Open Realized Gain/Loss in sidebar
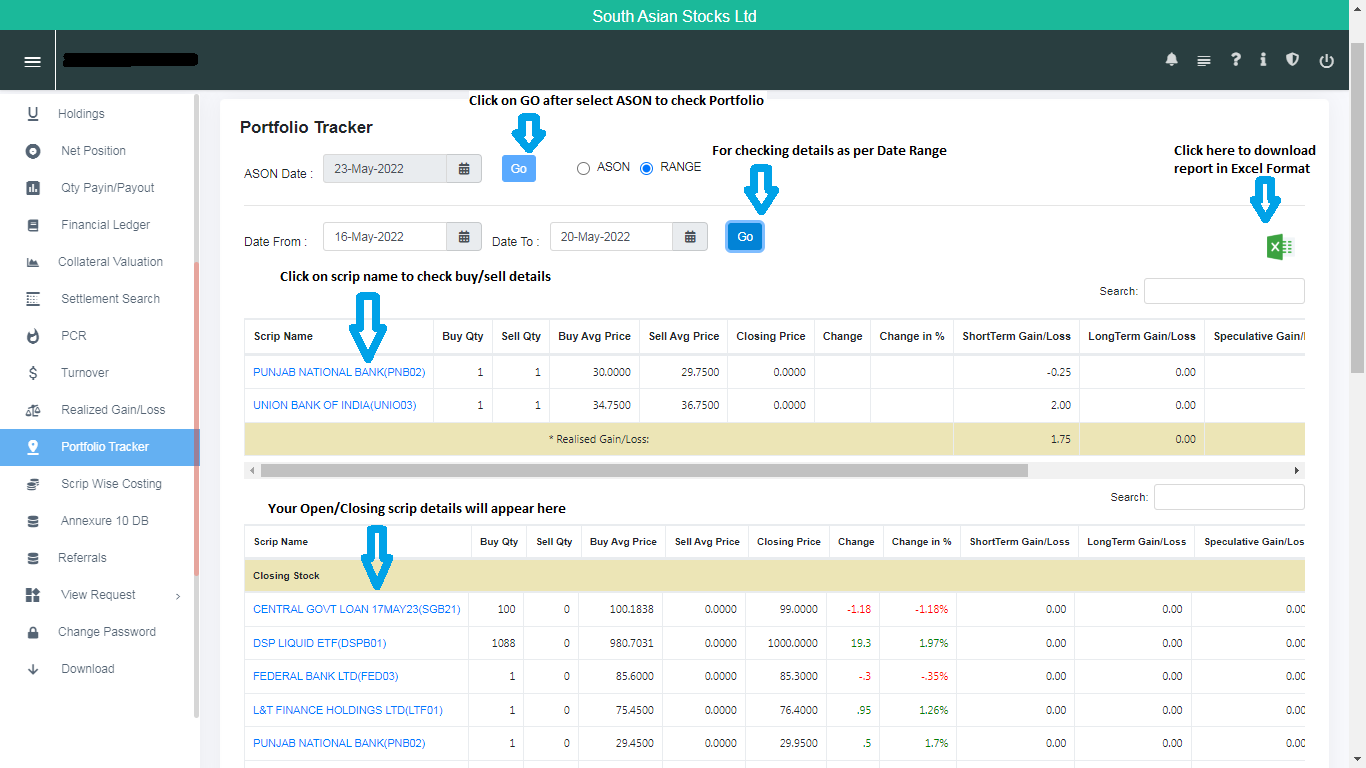 point(113,410)
